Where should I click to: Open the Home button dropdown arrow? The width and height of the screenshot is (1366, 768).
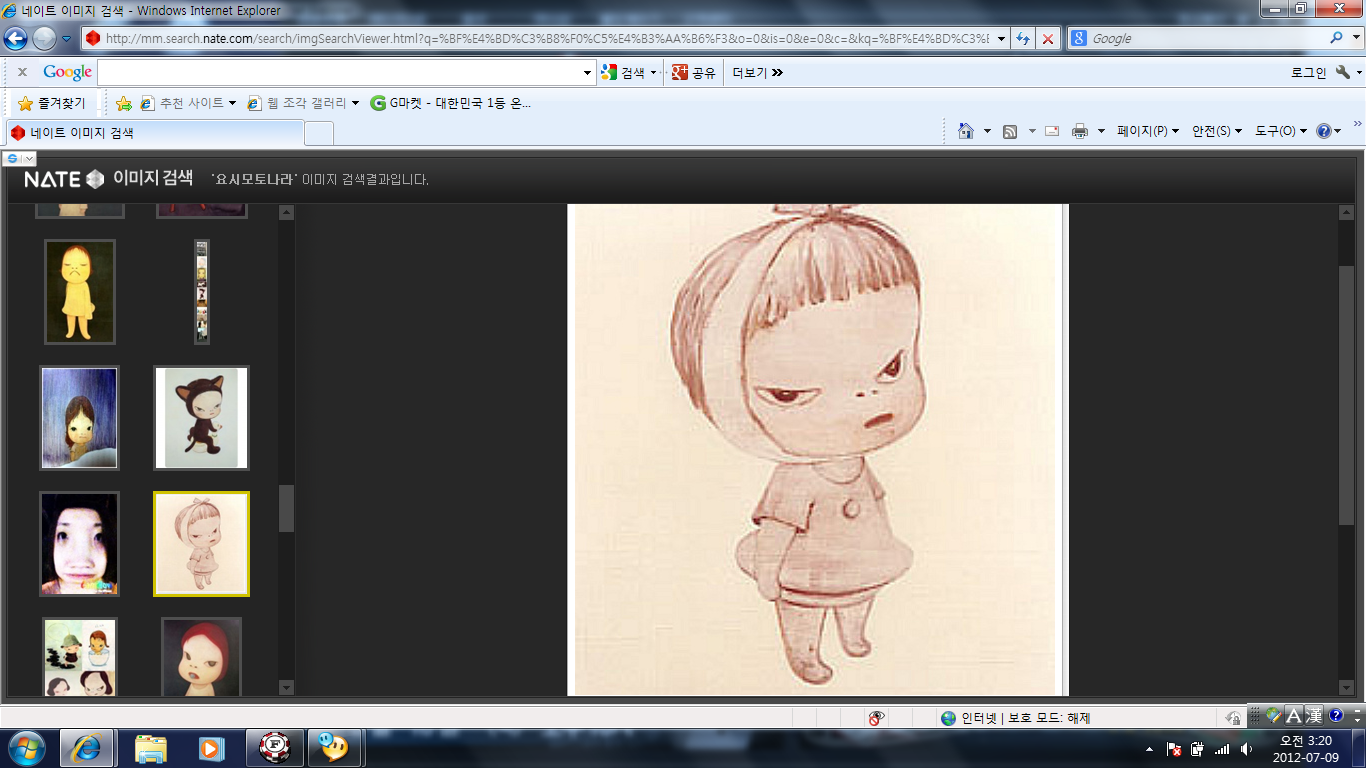click(x=987, y=131)
